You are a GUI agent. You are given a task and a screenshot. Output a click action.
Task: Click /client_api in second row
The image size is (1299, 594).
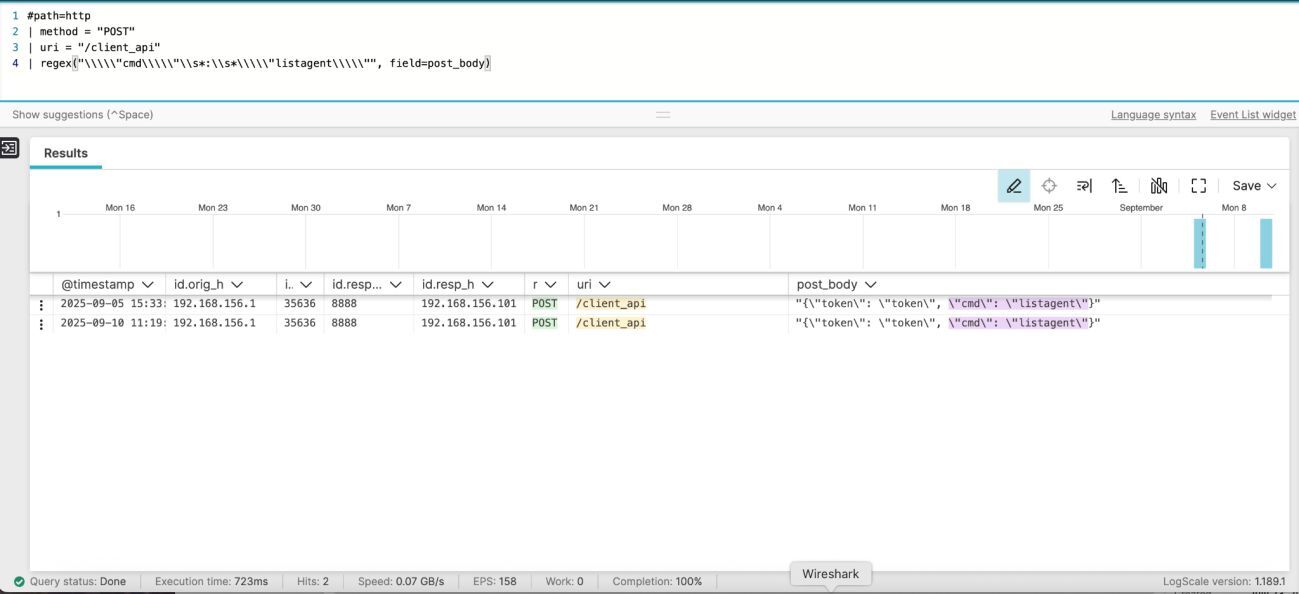coord(611,323)
